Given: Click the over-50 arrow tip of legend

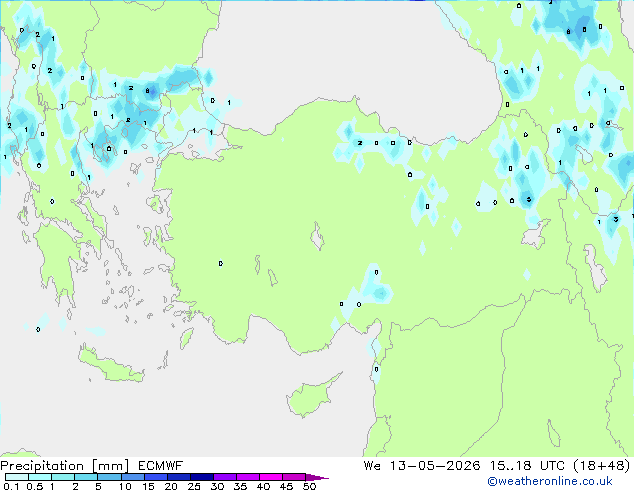Looking at the screenshot, I should [x=317, y=477].
